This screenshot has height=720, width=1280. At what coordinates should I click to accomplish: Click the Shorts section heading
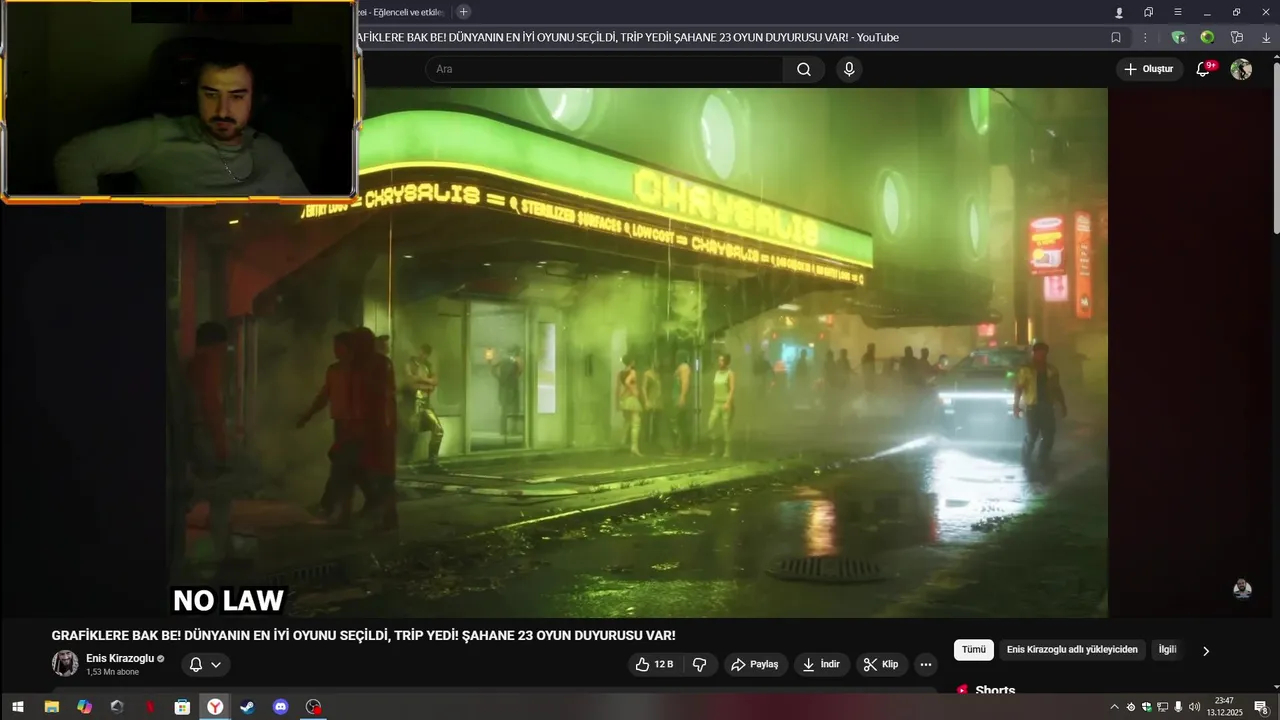pos(995,690)
